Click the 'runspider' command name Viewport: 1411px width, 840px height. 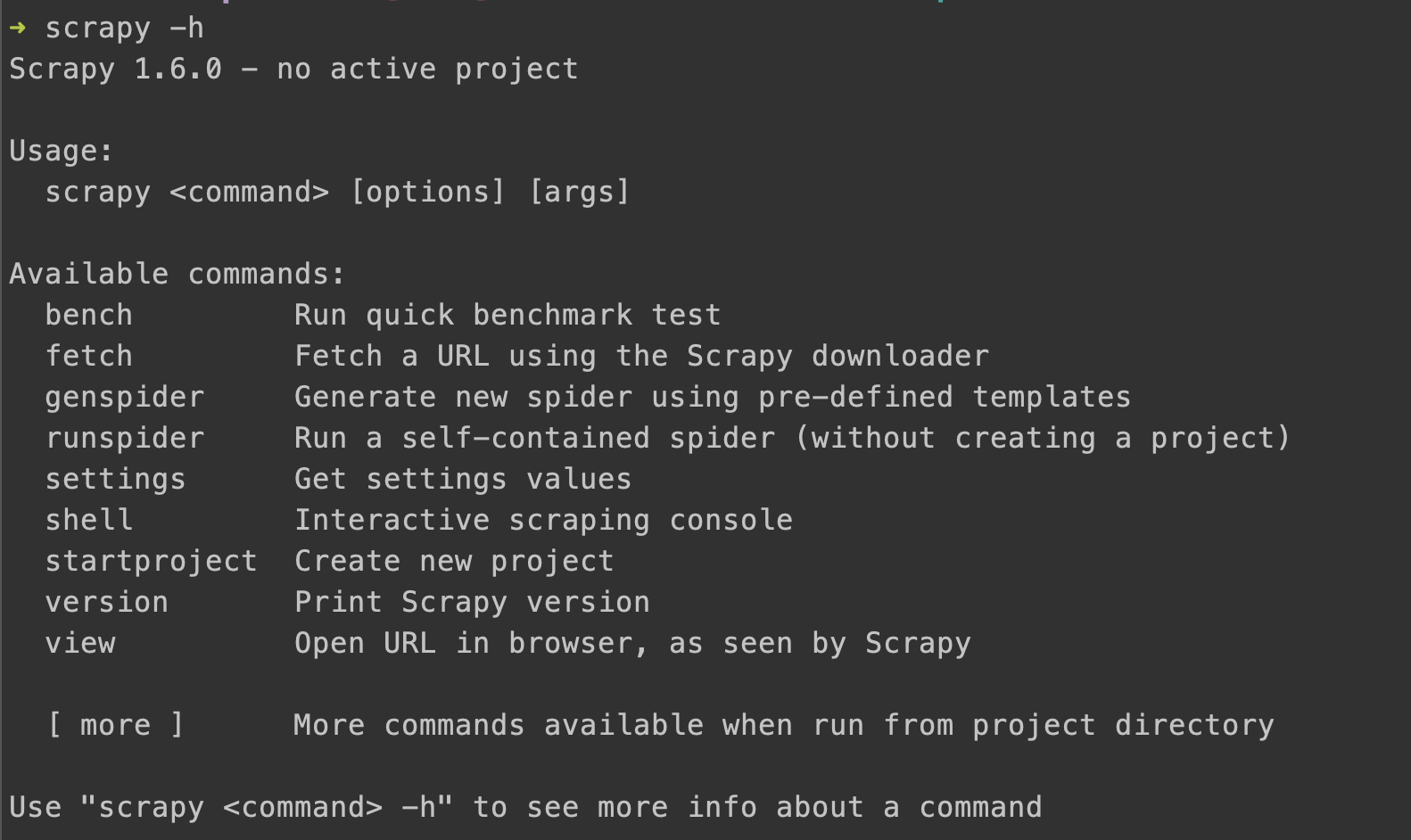pos(125,439)
